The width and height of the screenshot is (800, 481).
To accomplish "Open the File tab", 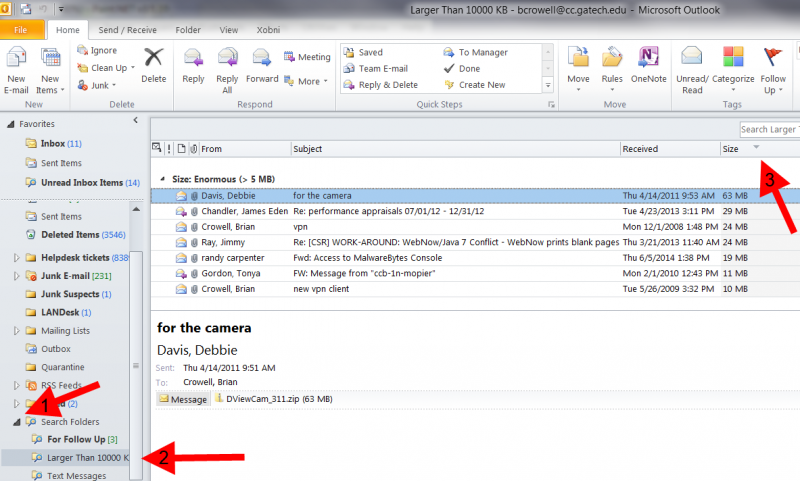I will coord(20,31).
